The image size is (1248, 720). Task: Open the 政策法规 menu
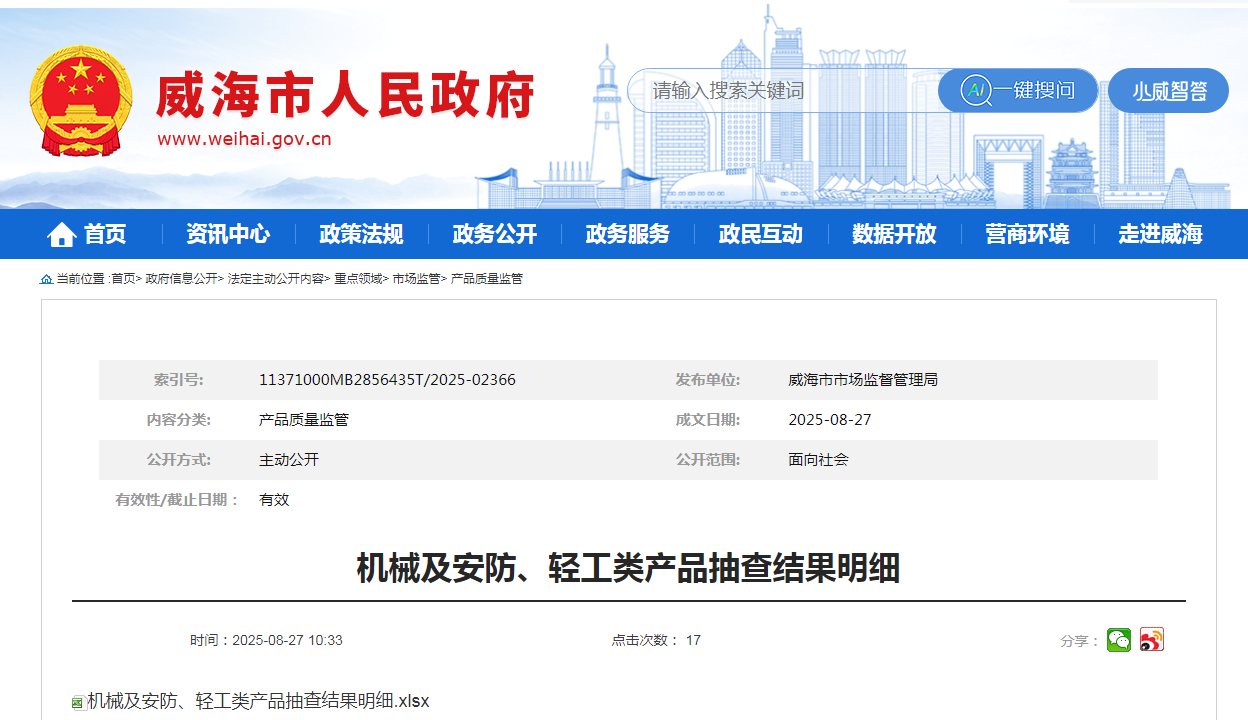click(361, 235)
